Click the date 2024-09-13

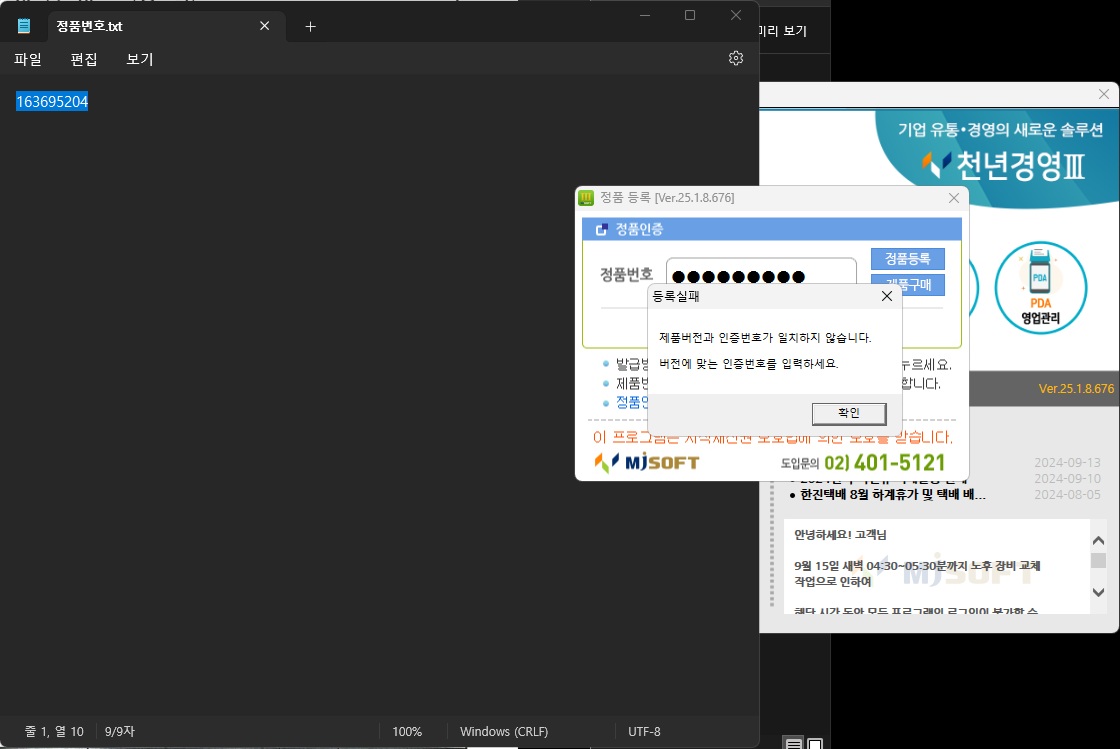pos(1067,463)
